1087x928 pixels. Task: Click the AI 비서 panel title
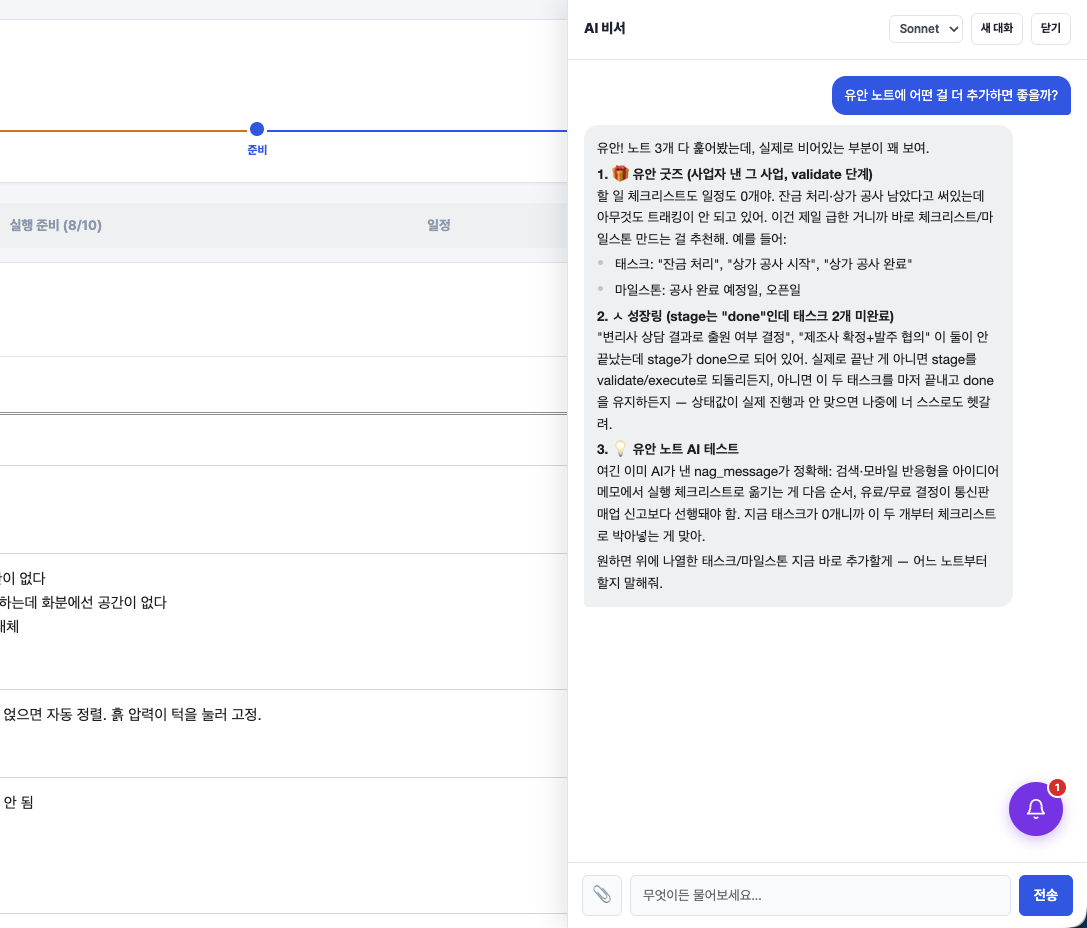[605, 28]
